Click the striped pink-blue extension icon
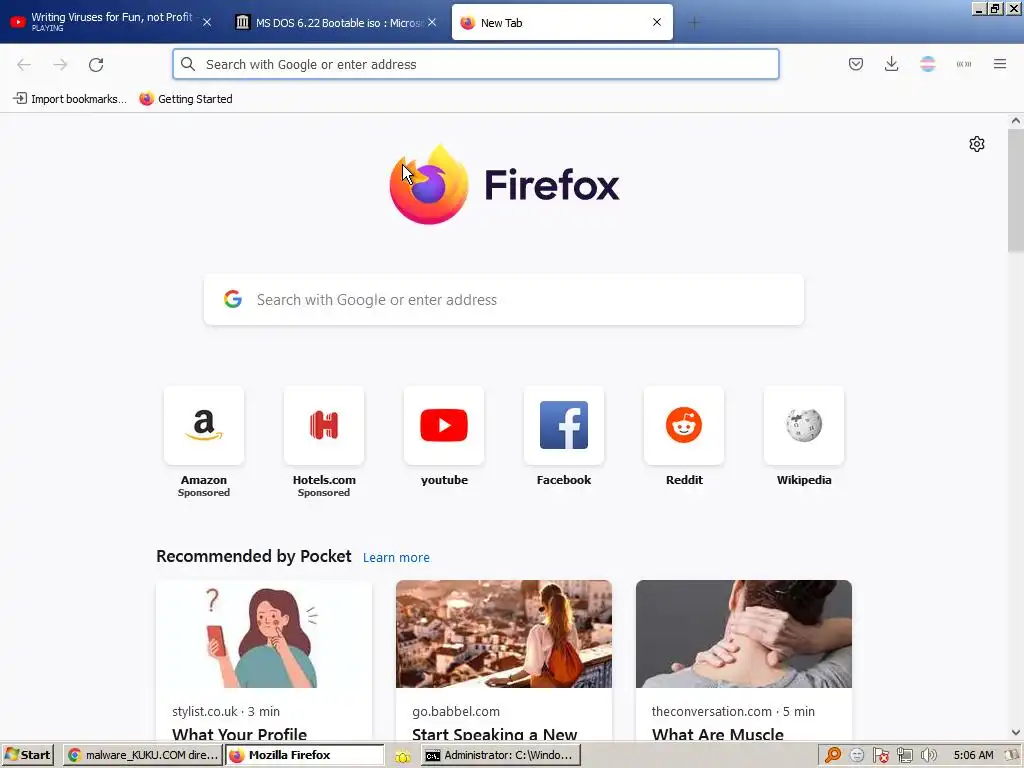The height and width of the screenshot is (768, 1024). tap(927, 64)
